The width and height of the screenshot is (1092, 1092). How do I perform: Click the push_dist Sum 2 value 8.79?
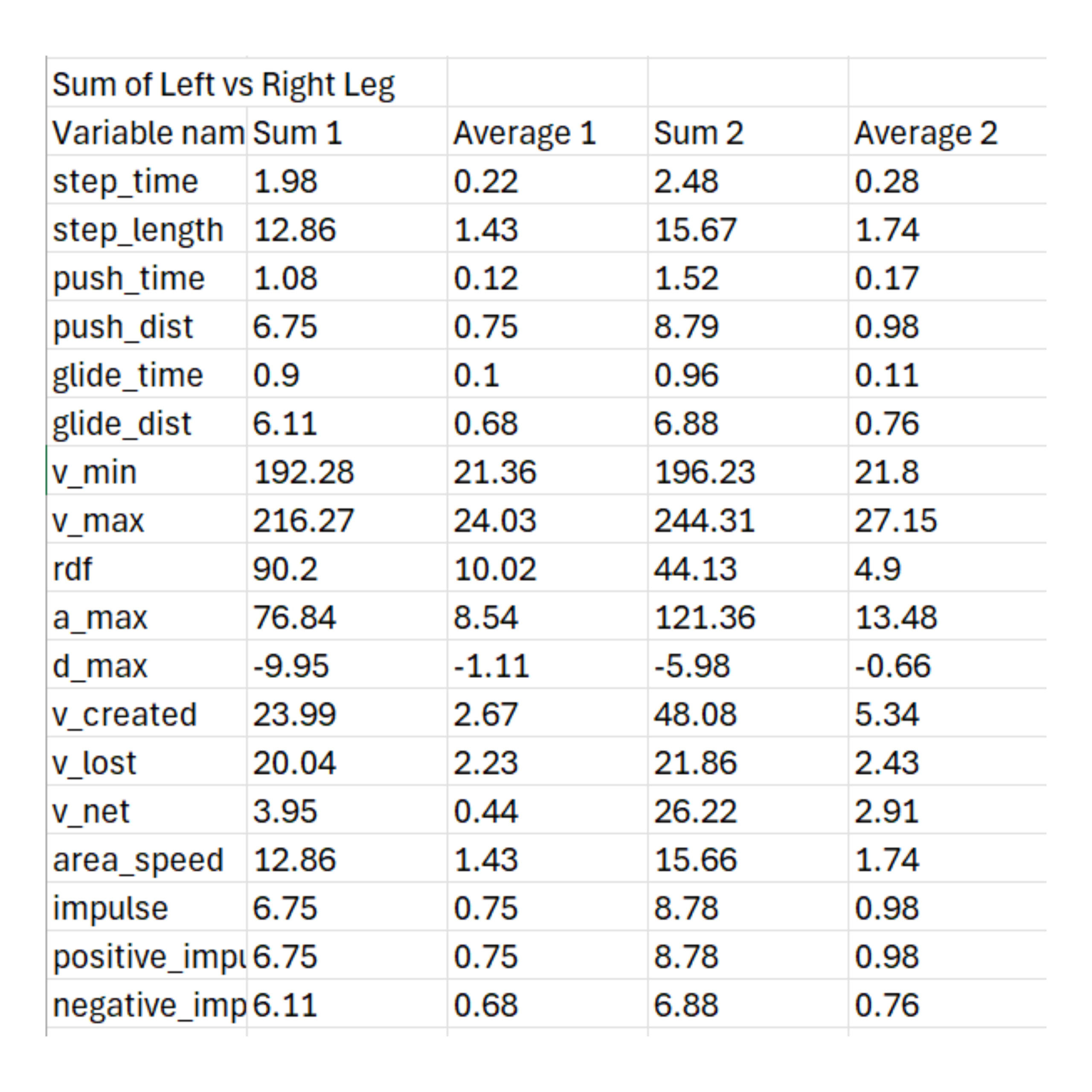[x=685, y=327]
